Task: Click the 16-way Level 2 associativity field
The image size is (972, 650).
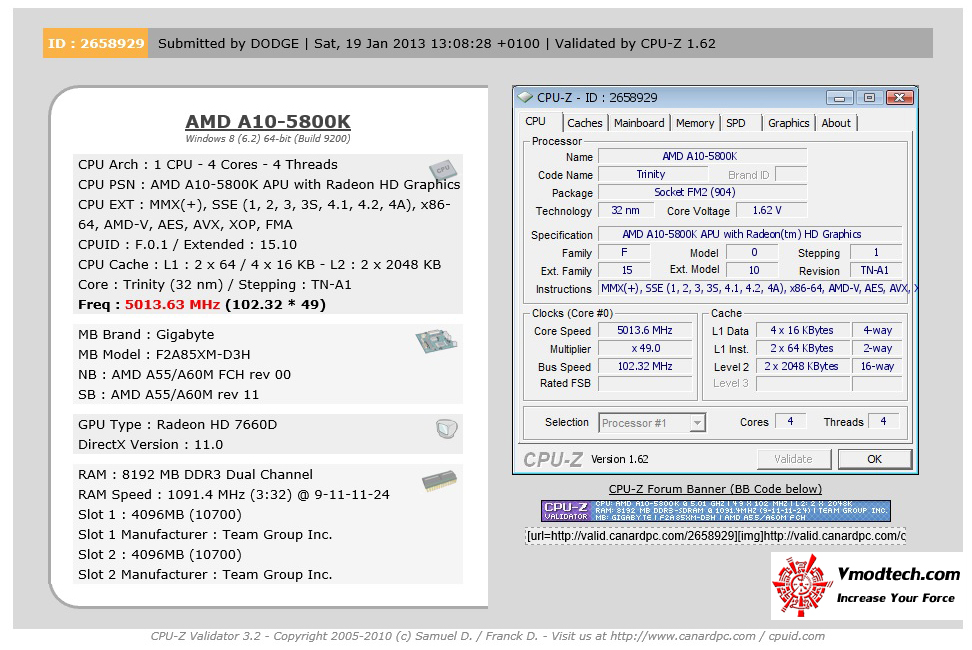Action: (x=877, y=367)
